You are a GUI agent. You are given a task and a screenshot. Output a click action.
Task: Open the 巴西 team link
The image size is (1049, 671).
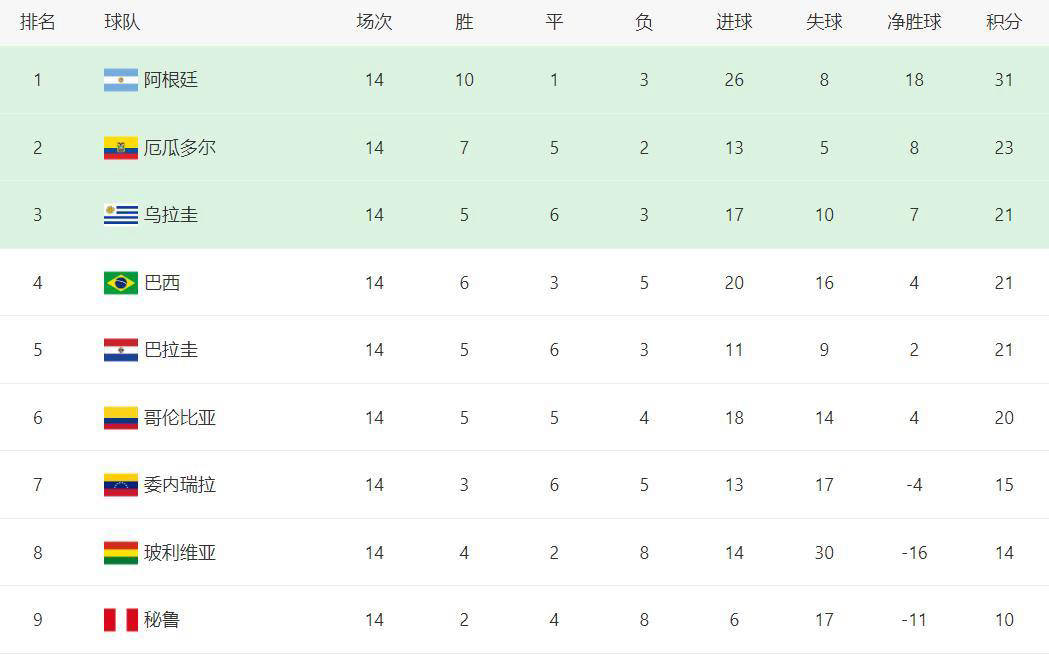162,283
